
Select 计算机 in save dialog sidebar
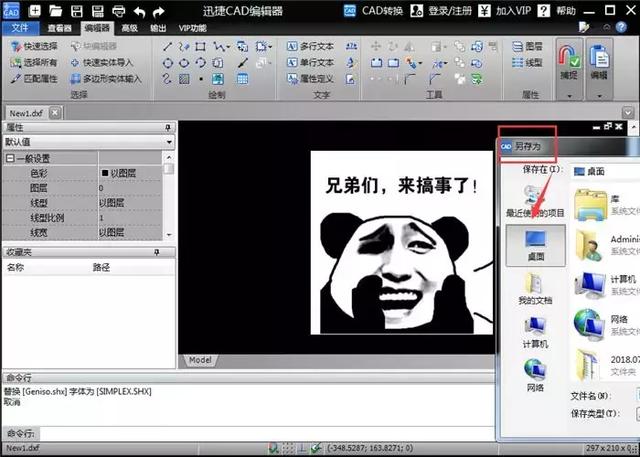click(535, 333)
